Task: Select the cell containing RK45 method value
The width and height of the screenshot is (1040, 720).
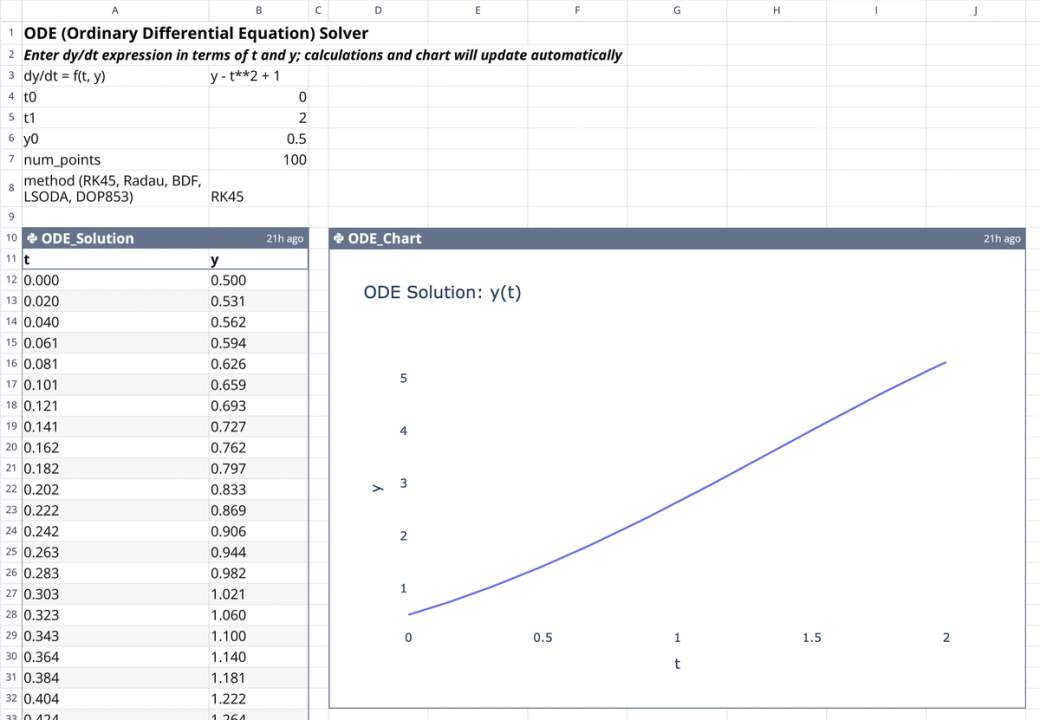Action: point(258,196)
